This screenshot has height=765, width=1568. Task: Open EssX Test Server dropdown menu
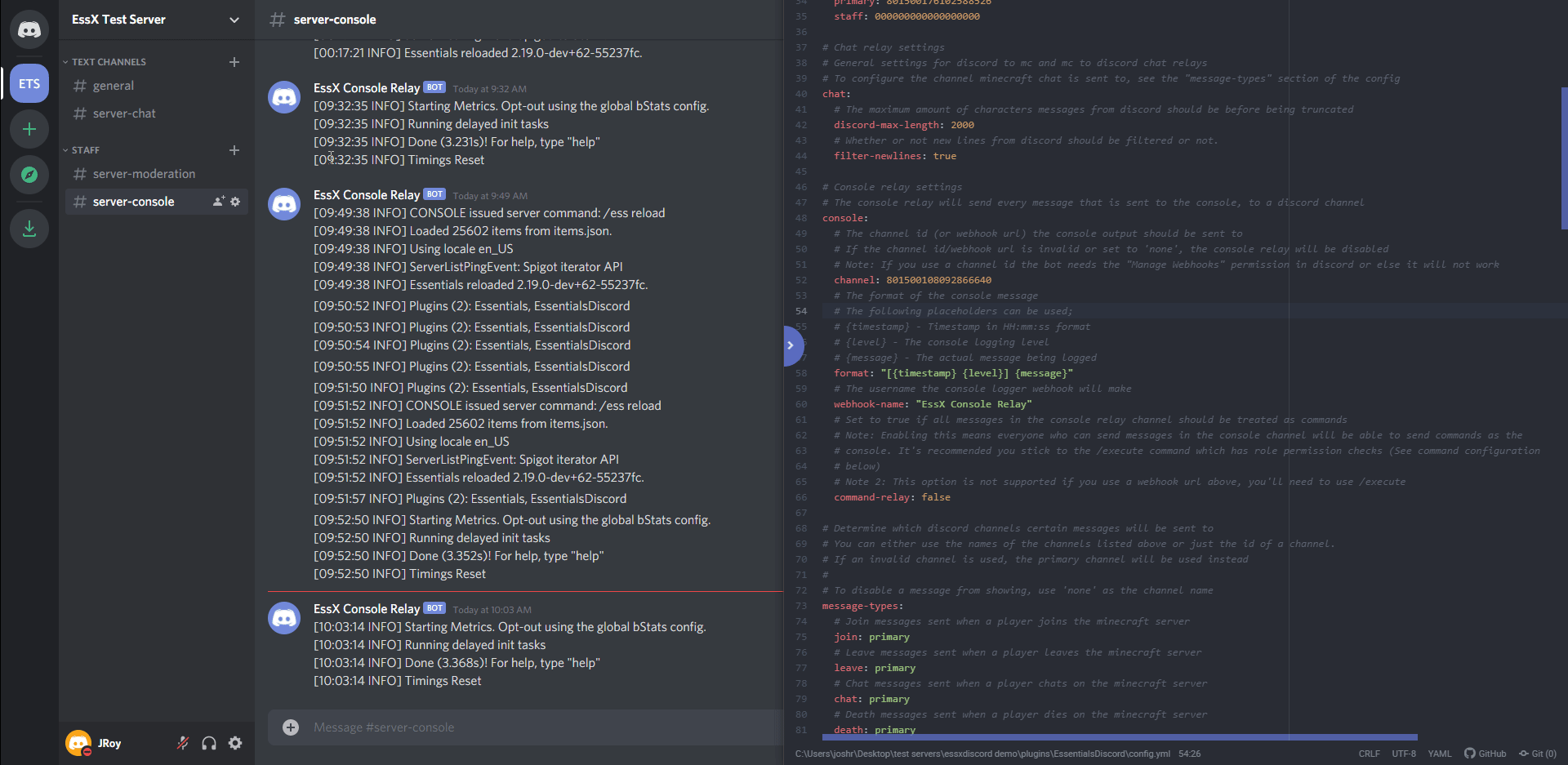coord(234,20)
